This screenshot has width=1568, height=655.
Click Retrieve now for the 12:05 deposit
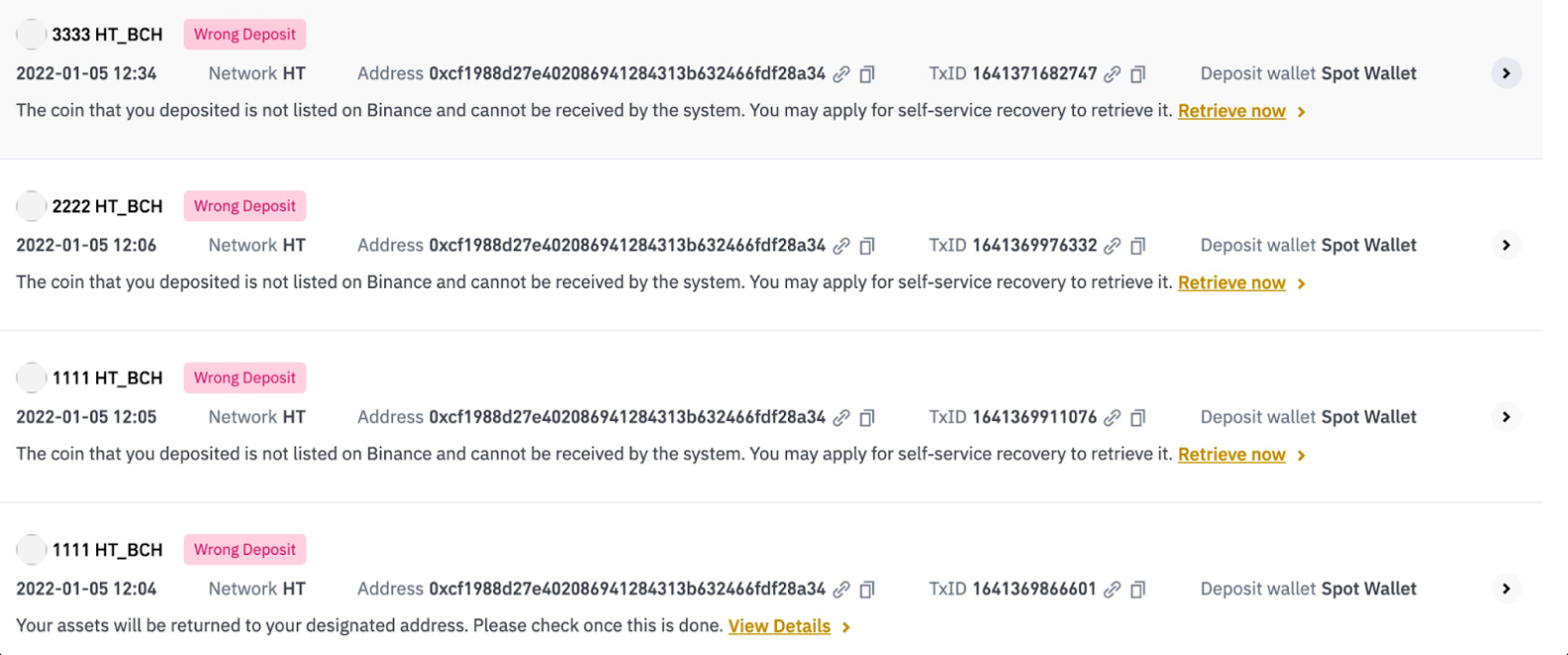click(x=1232, y=455)
